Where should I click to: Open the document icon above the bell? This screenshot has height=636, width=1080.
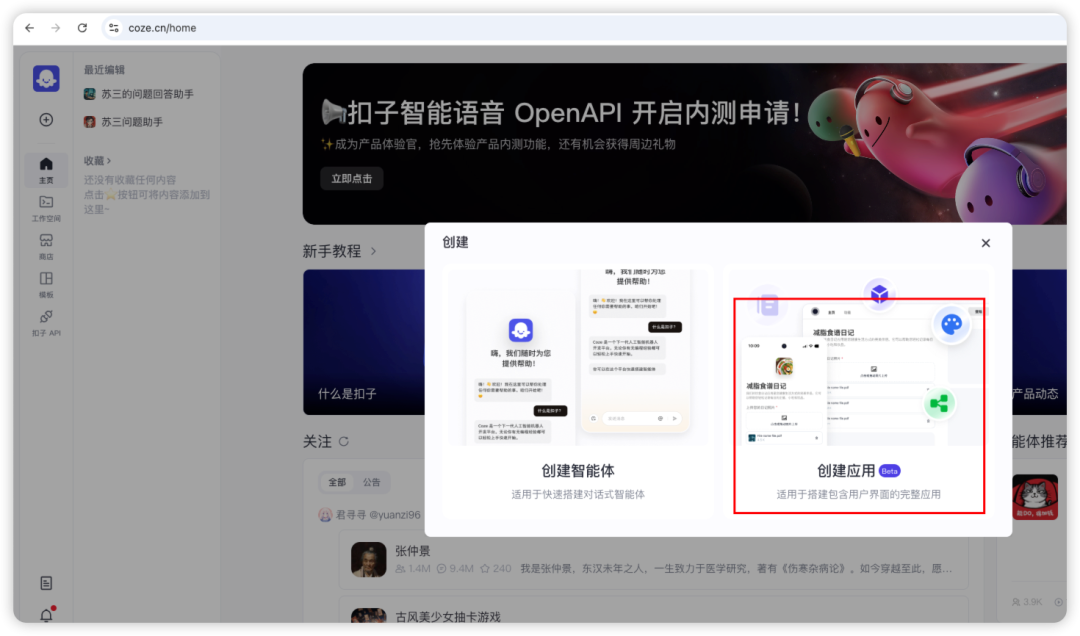coord(46,583)
